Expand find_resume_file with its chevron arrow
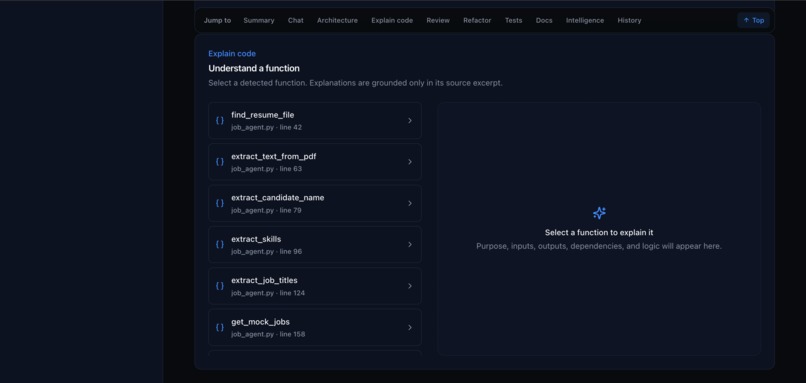 point(410,120)
